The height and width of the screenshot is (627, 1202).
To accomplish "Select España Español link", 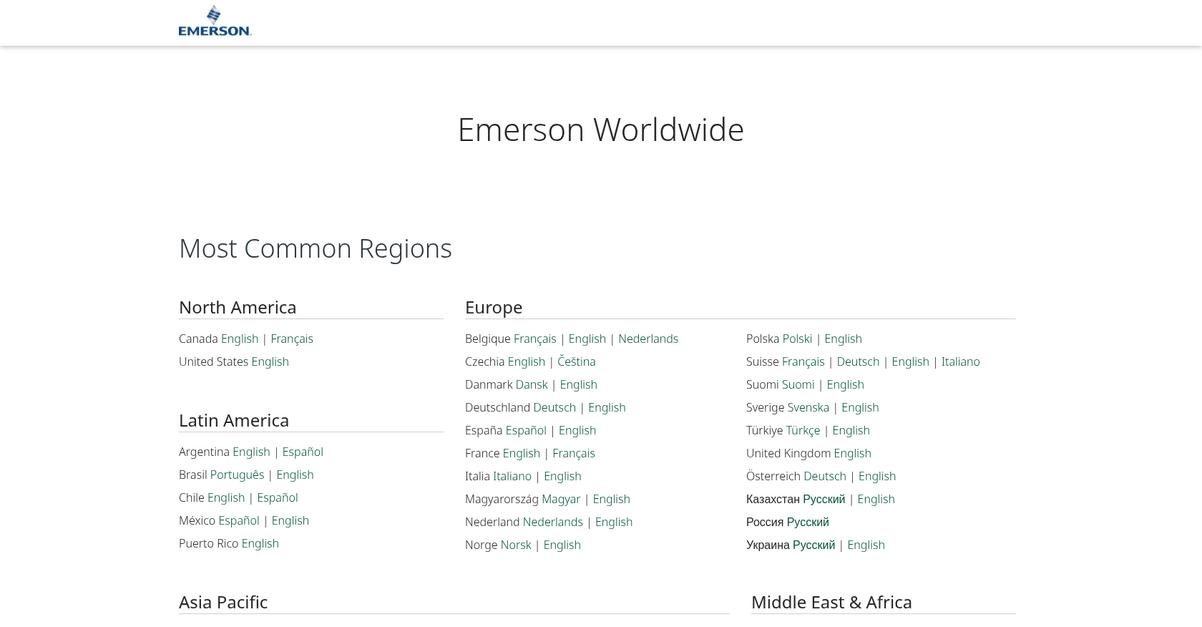I will pos(526,431).
